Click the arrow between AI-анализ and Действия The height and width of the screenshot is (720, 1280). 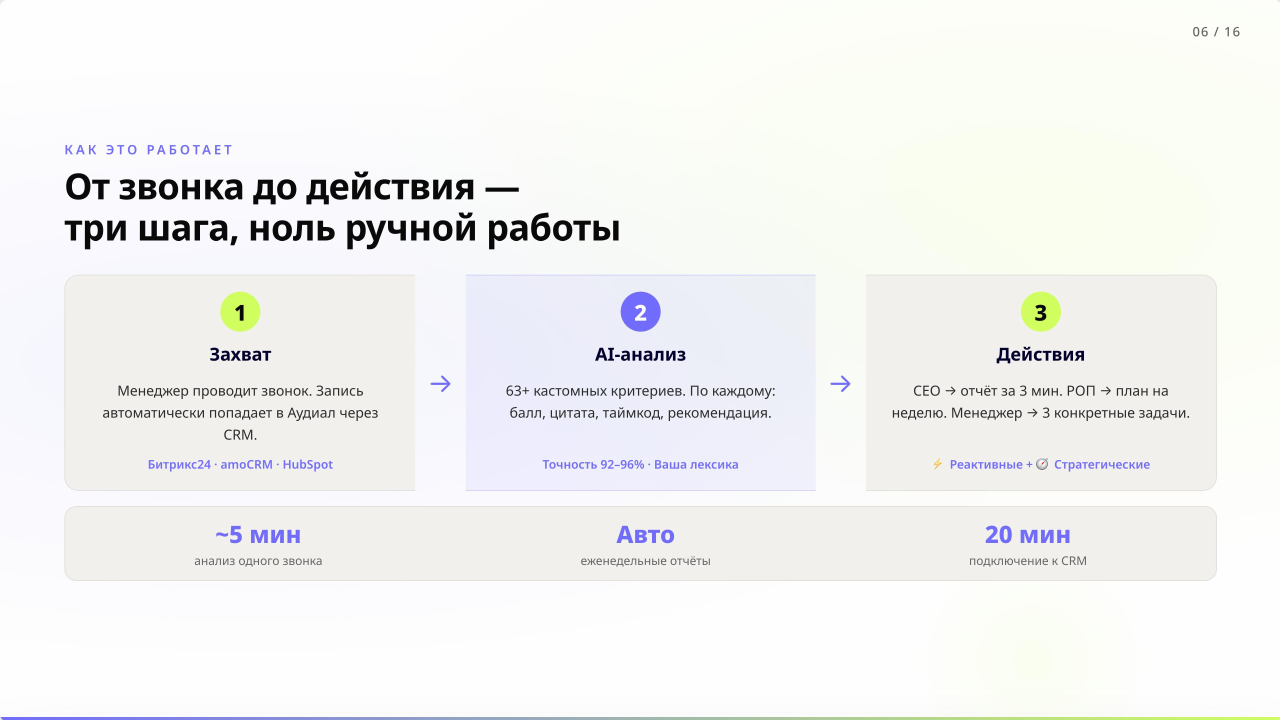pyautogui.click(x=840, y=383)
